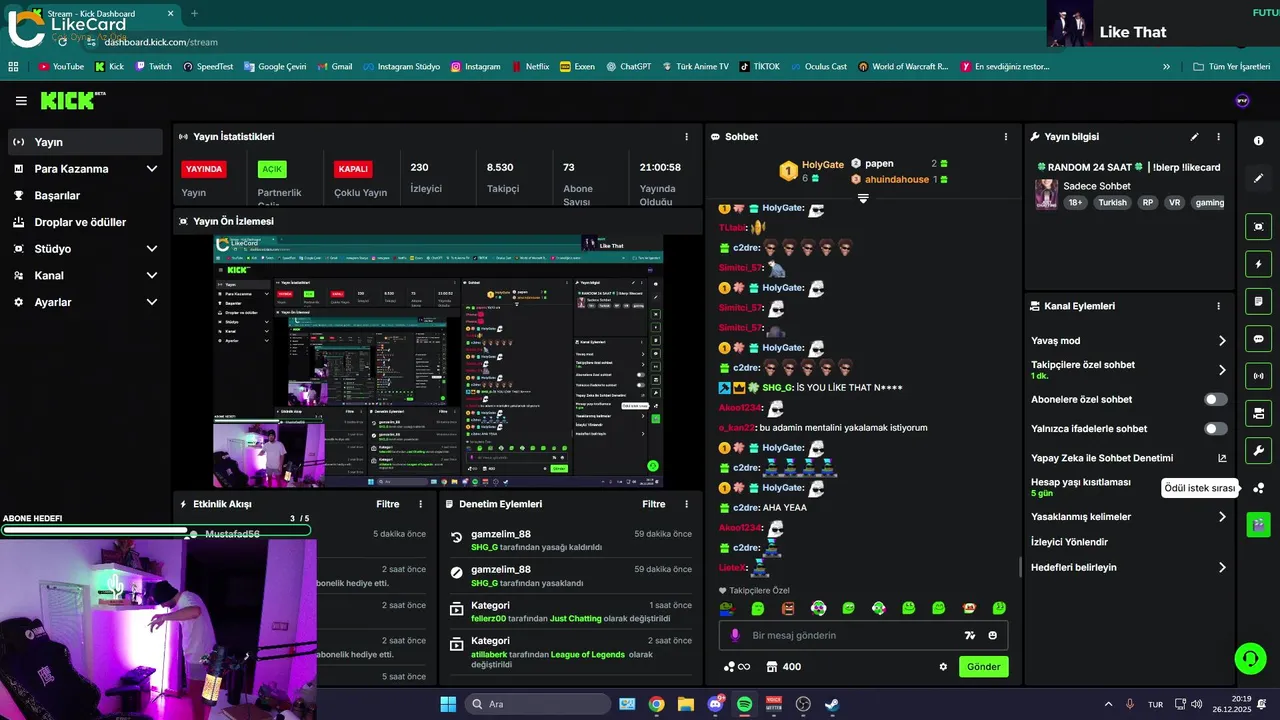Click the Hesap yaşı kısıtlaması option

pyautogui.click(x=1081, y=487)
